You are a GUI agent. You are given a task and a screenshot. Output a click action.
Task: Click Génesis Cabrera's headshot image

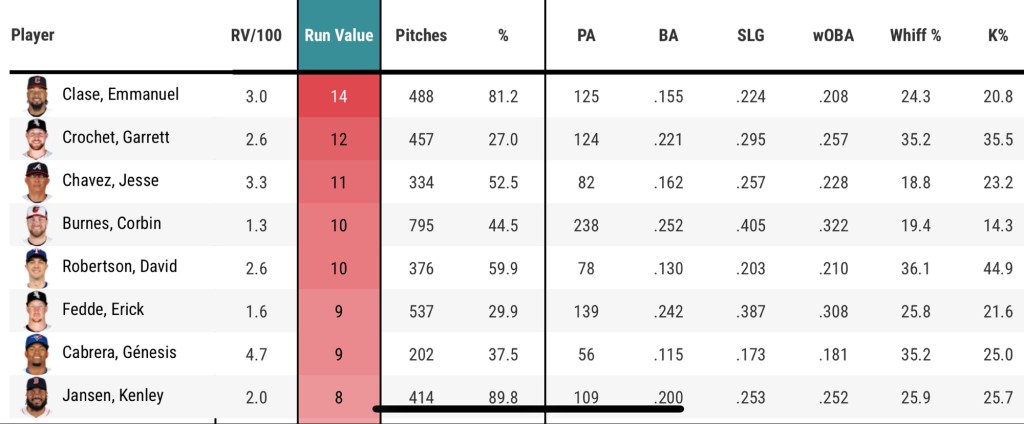pos(37,355)
